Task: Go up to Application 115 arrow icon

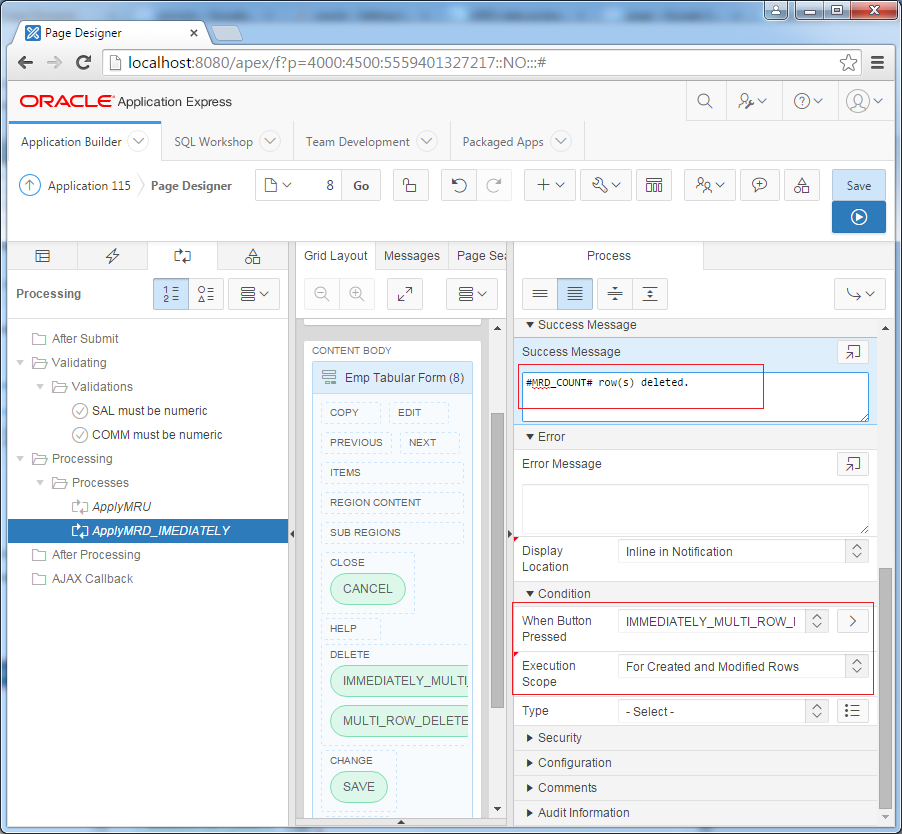Action: (30, 186)
